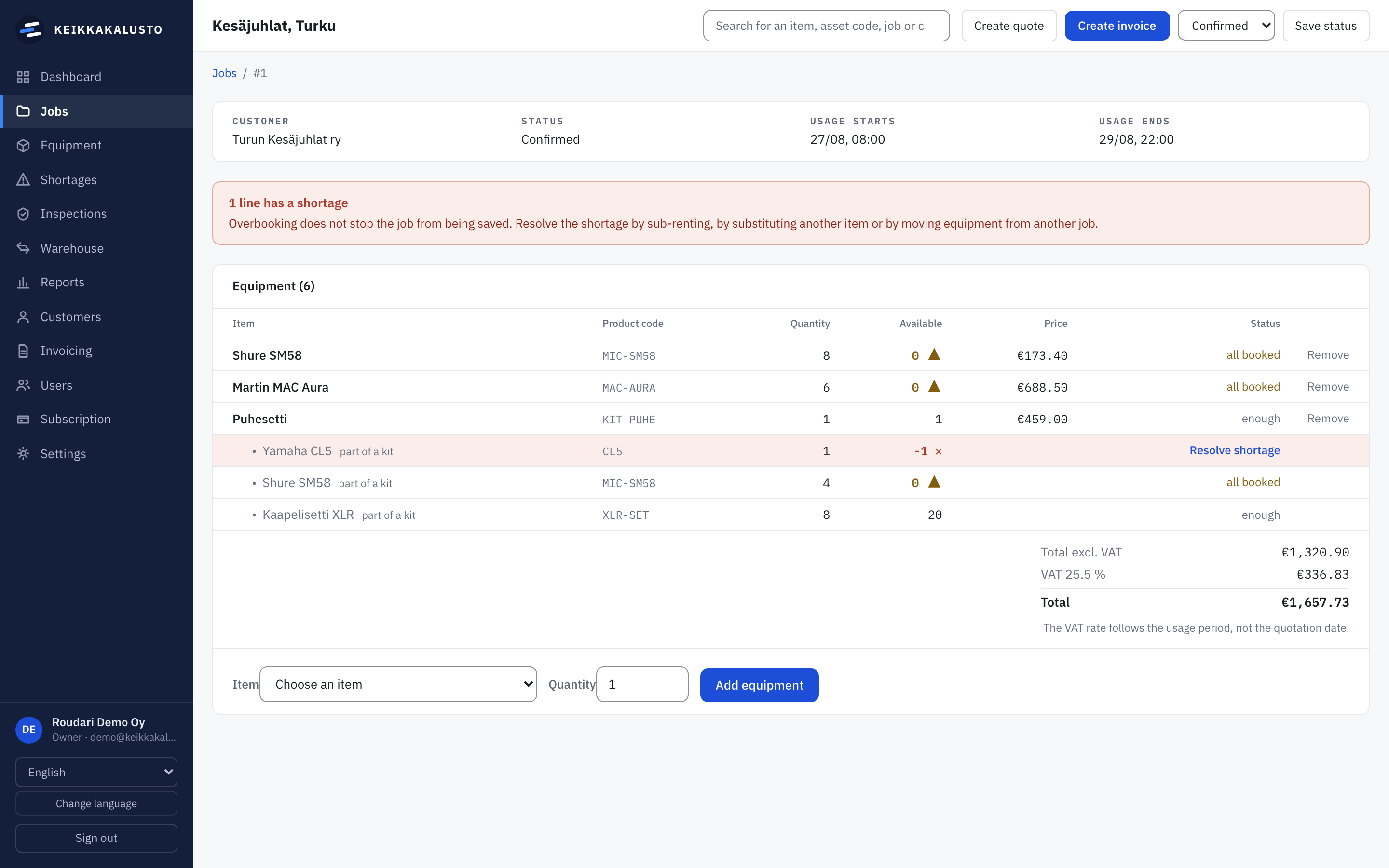Open the Confirmed status dropdown
Image resolution: width=1389 pixels, height=868 pixels.
tap(1226, 26)
